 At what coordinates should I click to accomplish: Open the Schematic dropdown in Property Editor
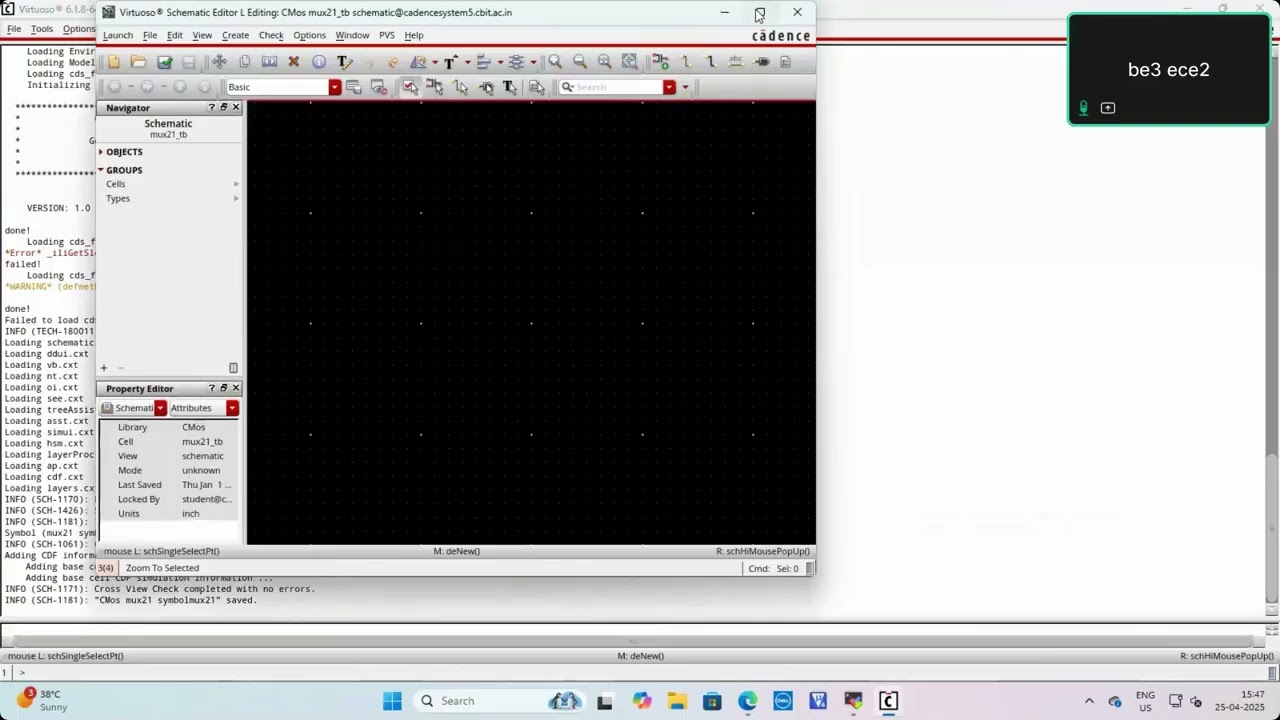pos(160,408)
